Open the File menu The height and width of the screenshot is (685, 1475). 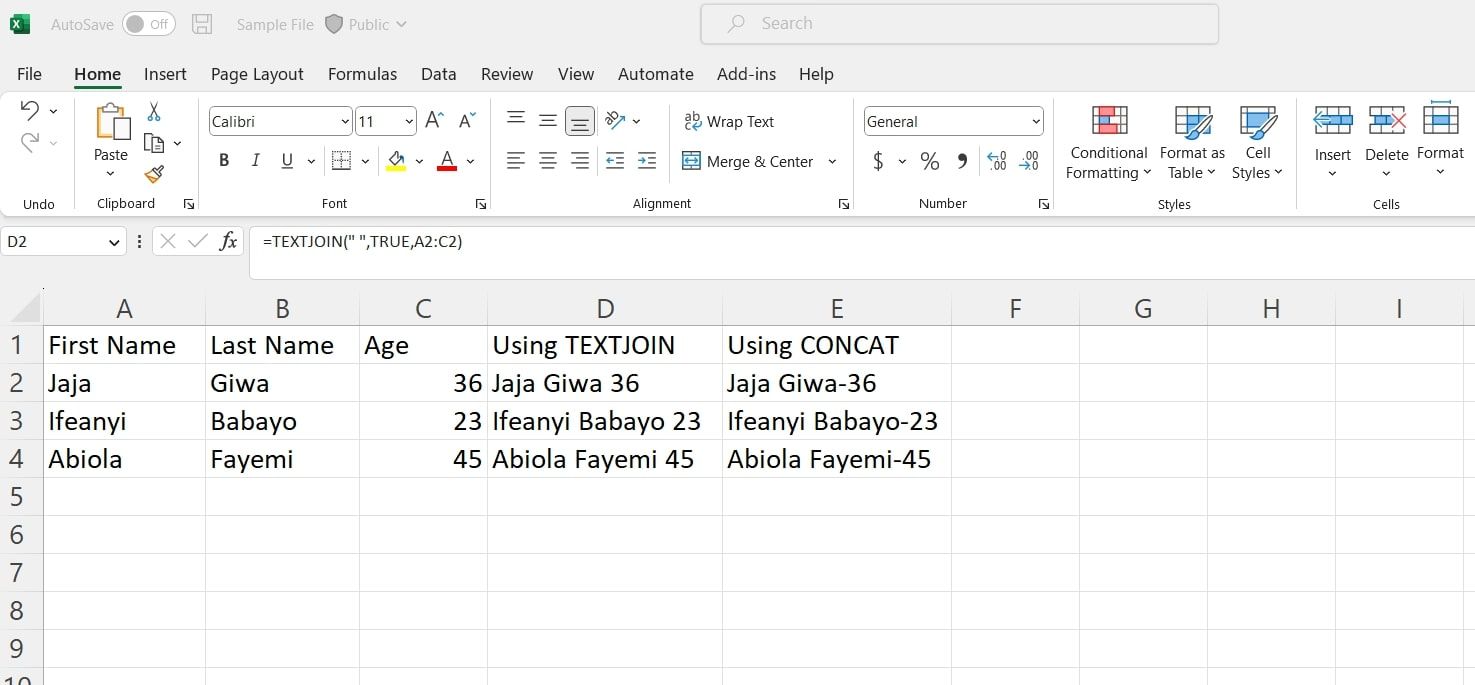pyautogui.click(x=29, y=74)
